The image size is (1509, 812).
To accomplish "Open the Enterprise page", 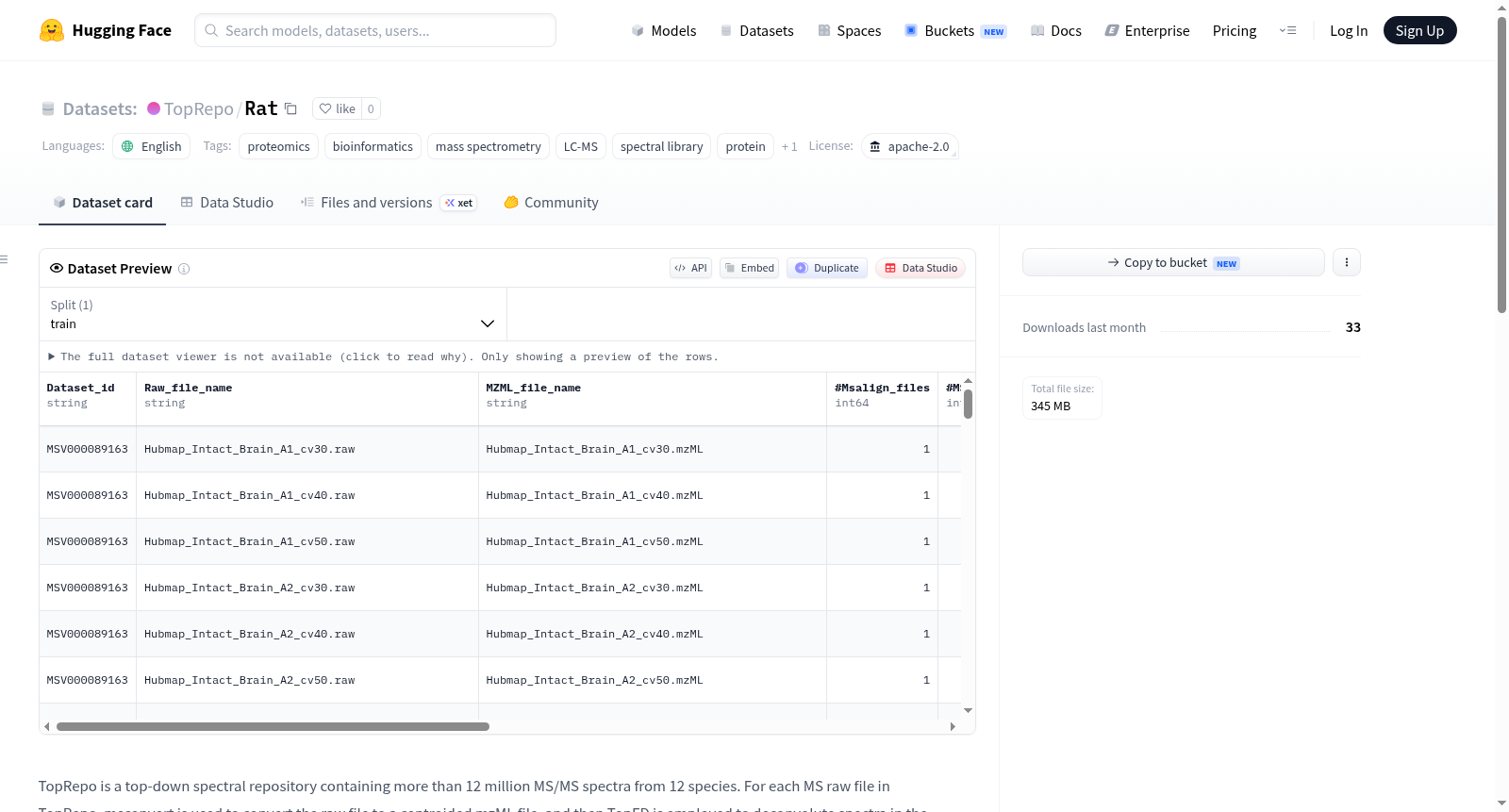I will pyautogui.click(x=1147, y=30).
